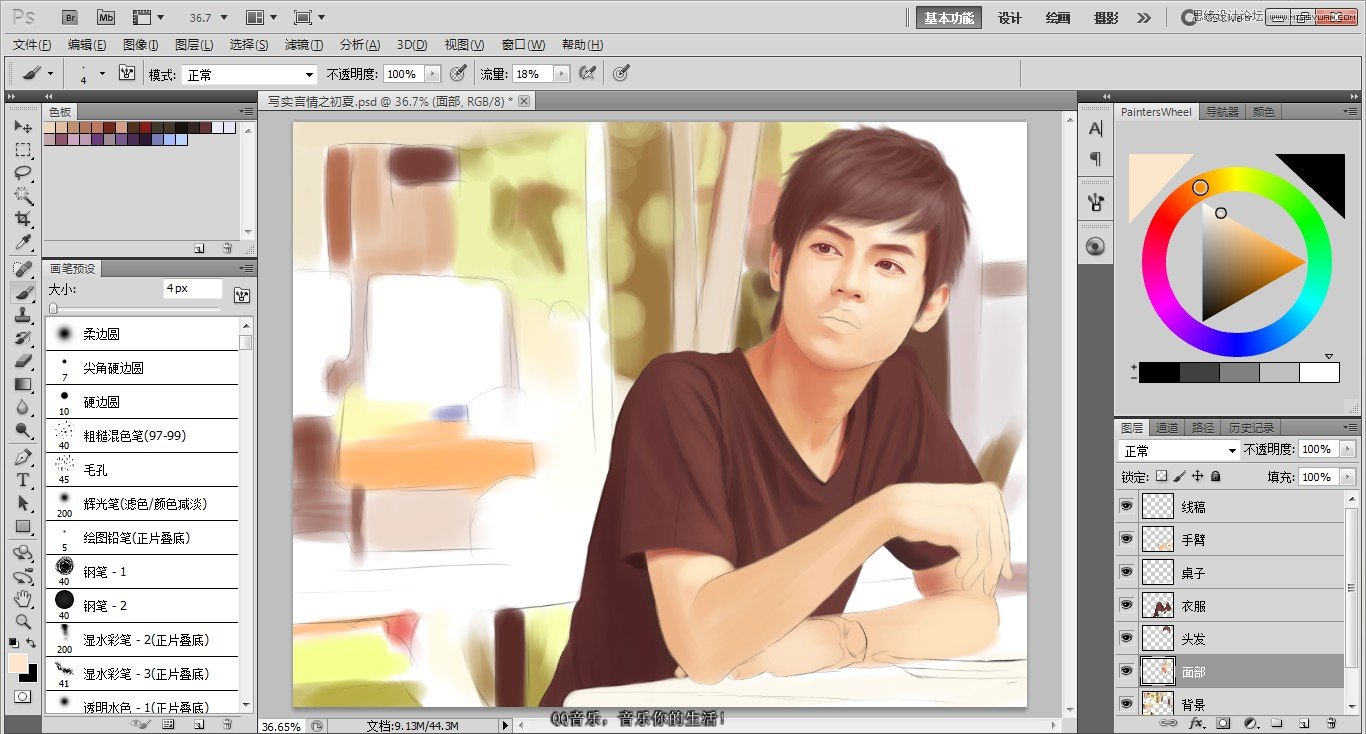Hide the 衣服 layer
This screenshot has height=734, width=1366.
click(x=1127, y=605)
